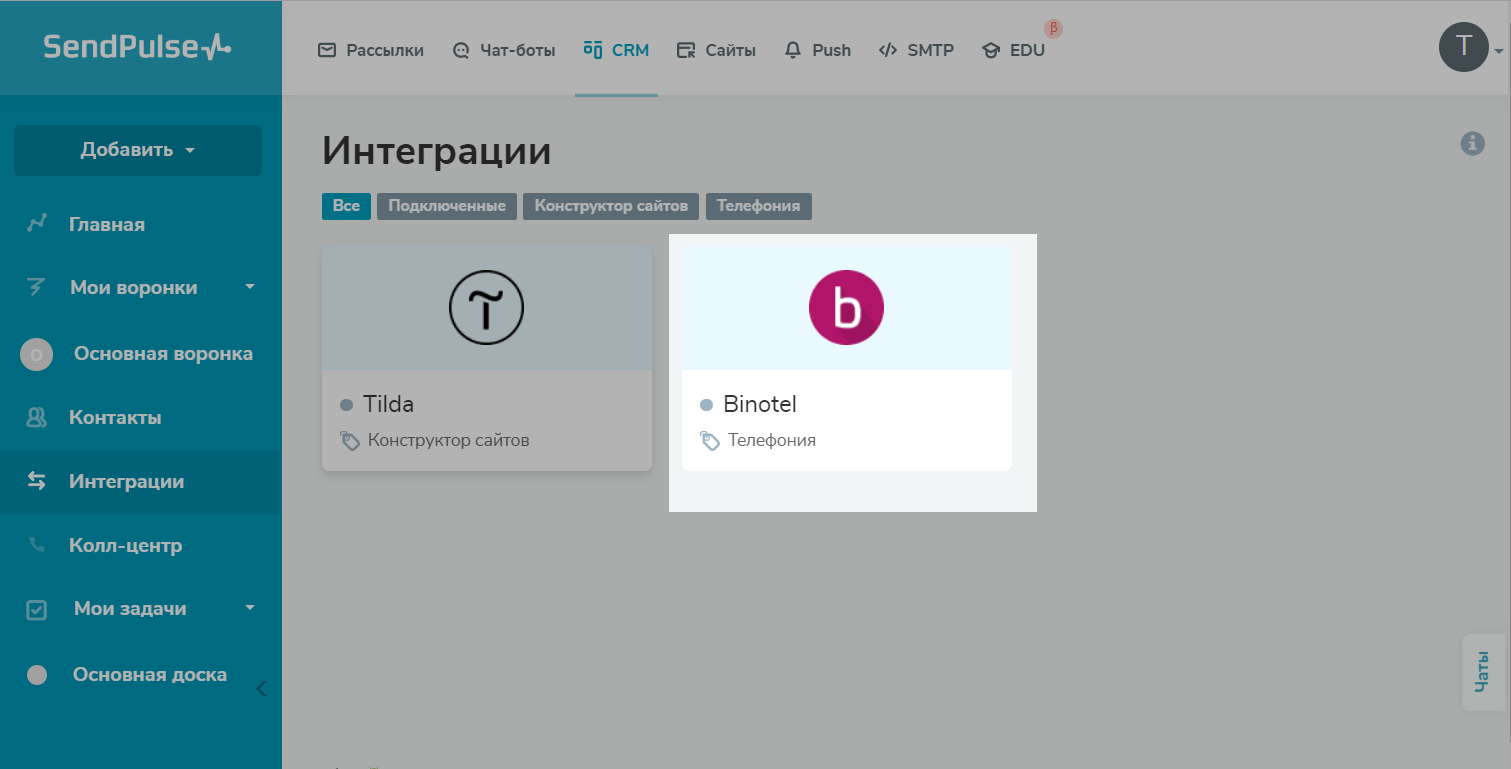The image size is (1511, 769).
Task: Open the Сайты section in top navigation
Action: tap(716, 50)
